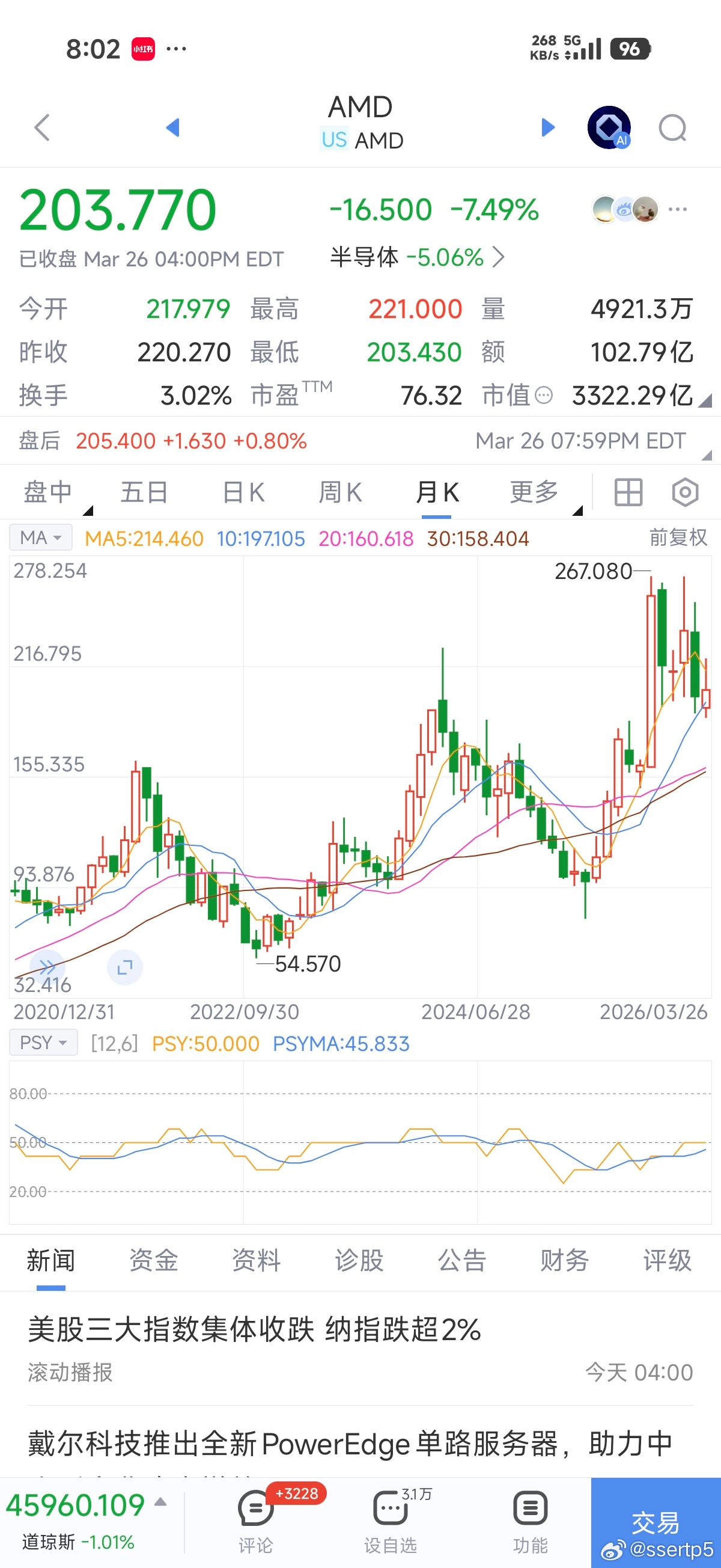
Task: Tap the current price 203.770
Action: coord(118,210)
